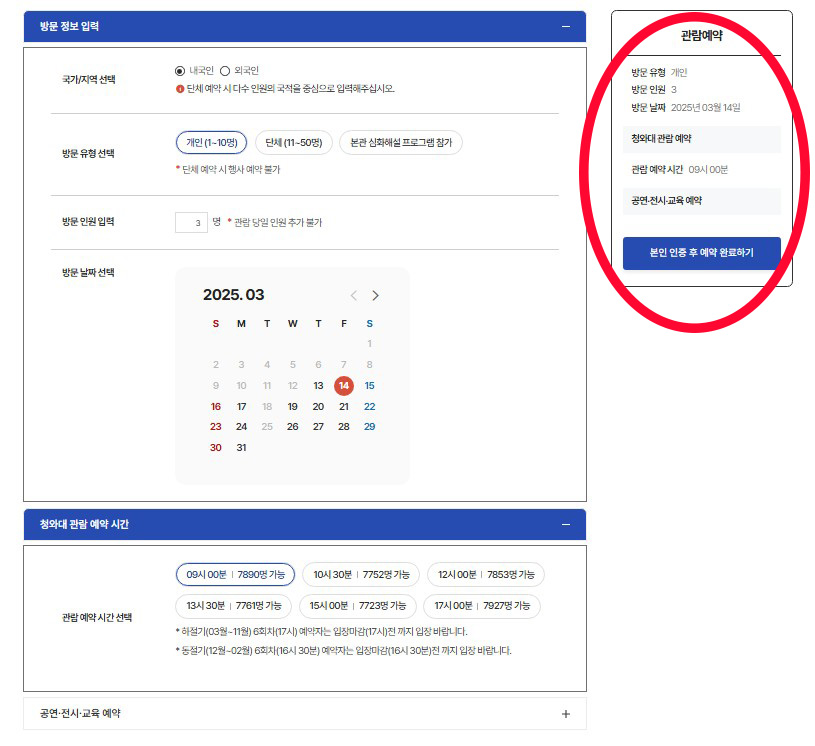Click 본인 인증 후 예약 완료하기 button

pyautogui.click(x=702, y=253)
